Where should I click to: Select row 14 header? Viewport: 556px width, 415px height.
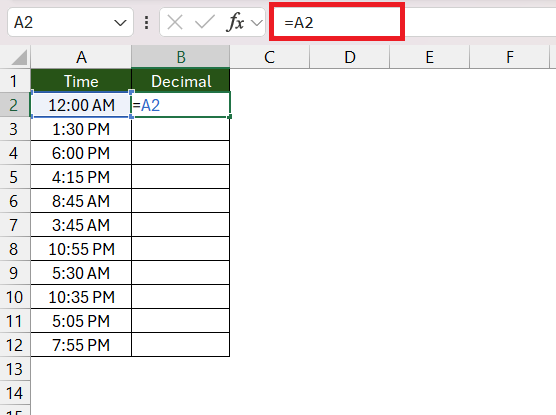click(x=15, y=393)
